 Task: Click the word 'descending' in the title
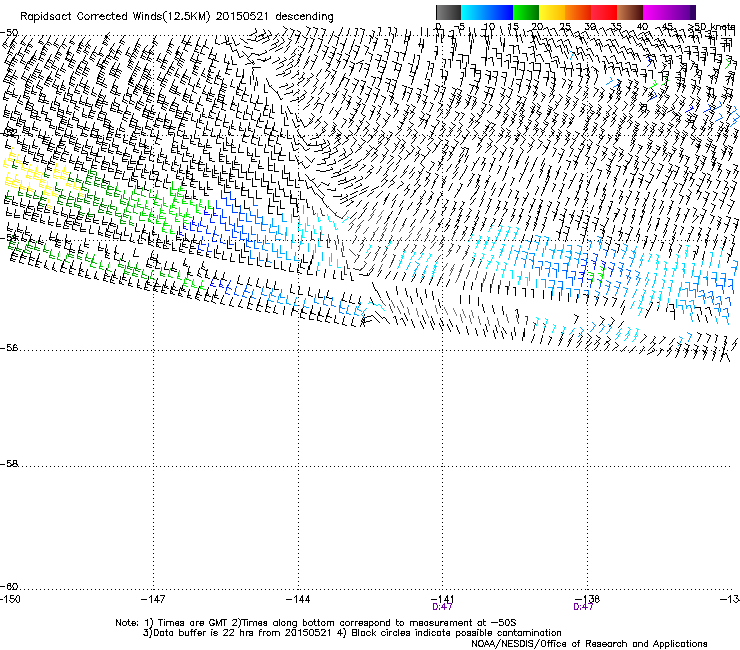[304, 17]
